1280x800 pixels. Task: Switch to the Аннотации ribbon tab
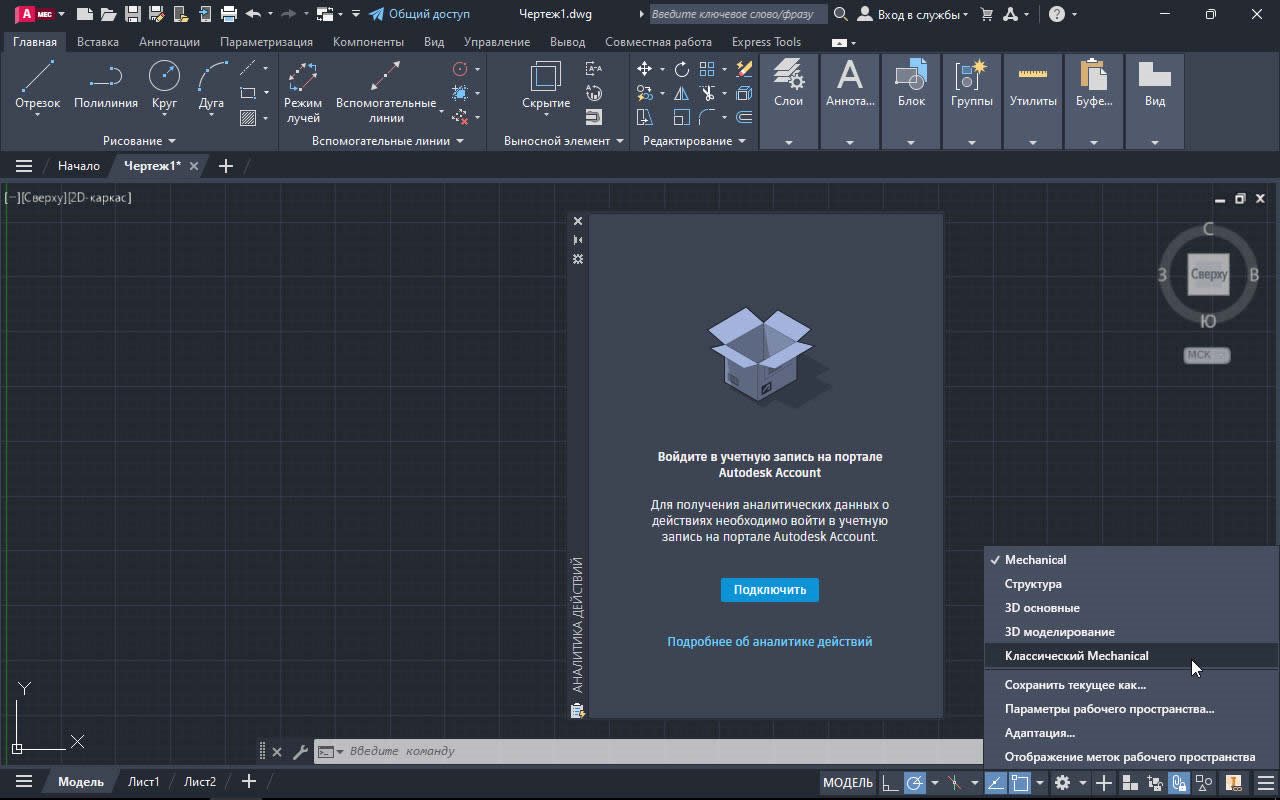169,42
